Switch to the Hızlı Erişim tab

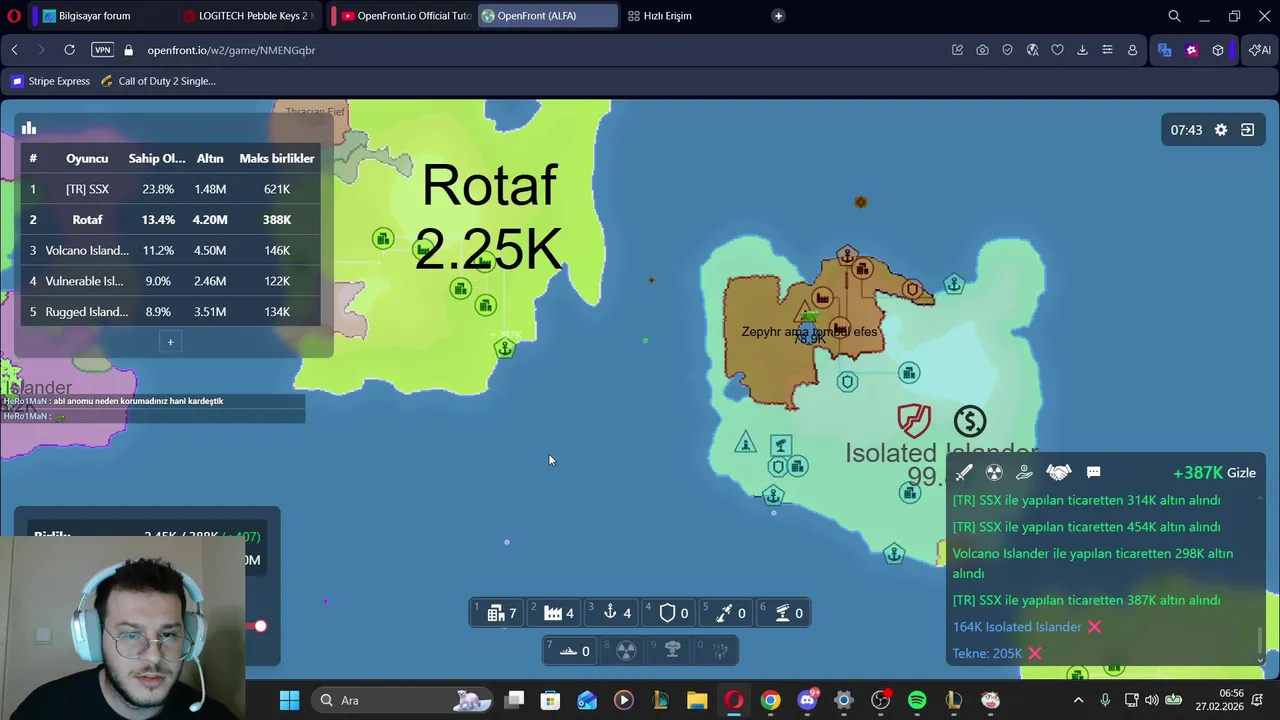coord(660,16)
